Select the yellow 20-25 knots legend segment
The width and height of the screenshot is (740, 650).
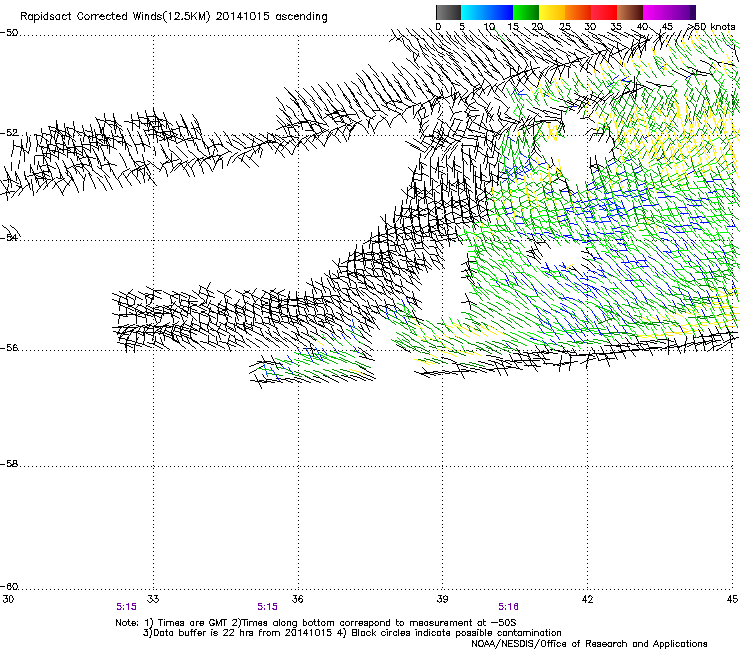552,12
